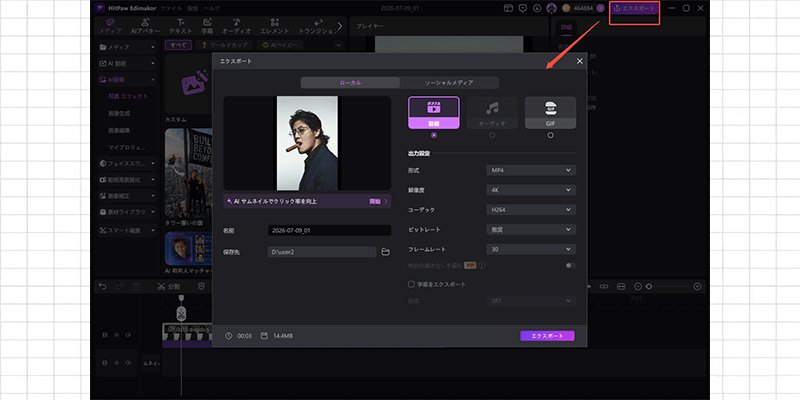Image resolution: width=800 pixels, height=400 pixels.
Task: Expand the filter chips dropdown arrow
Action: 337,45
